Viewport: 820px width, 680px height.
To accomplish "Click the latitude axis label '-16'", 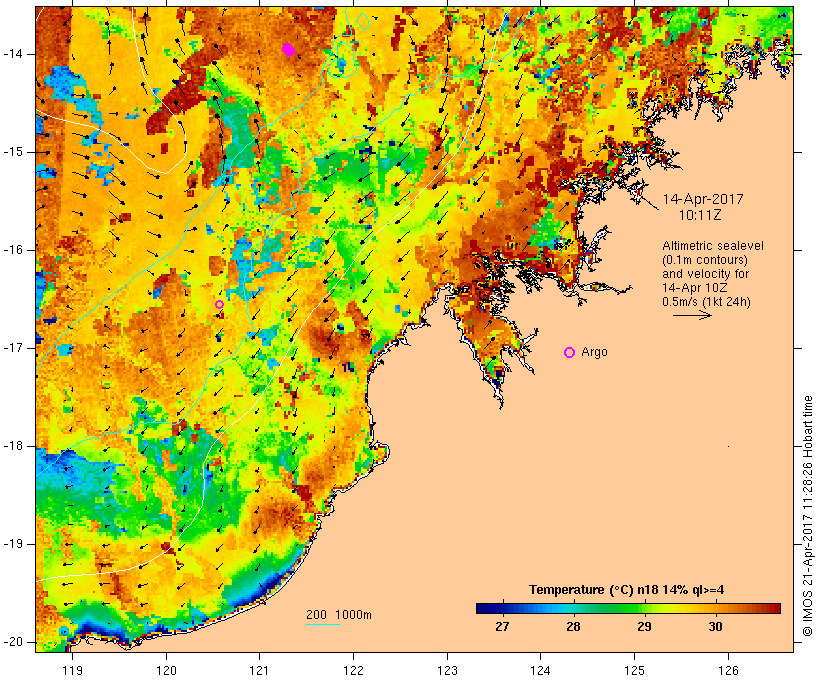I will [13, 250].
